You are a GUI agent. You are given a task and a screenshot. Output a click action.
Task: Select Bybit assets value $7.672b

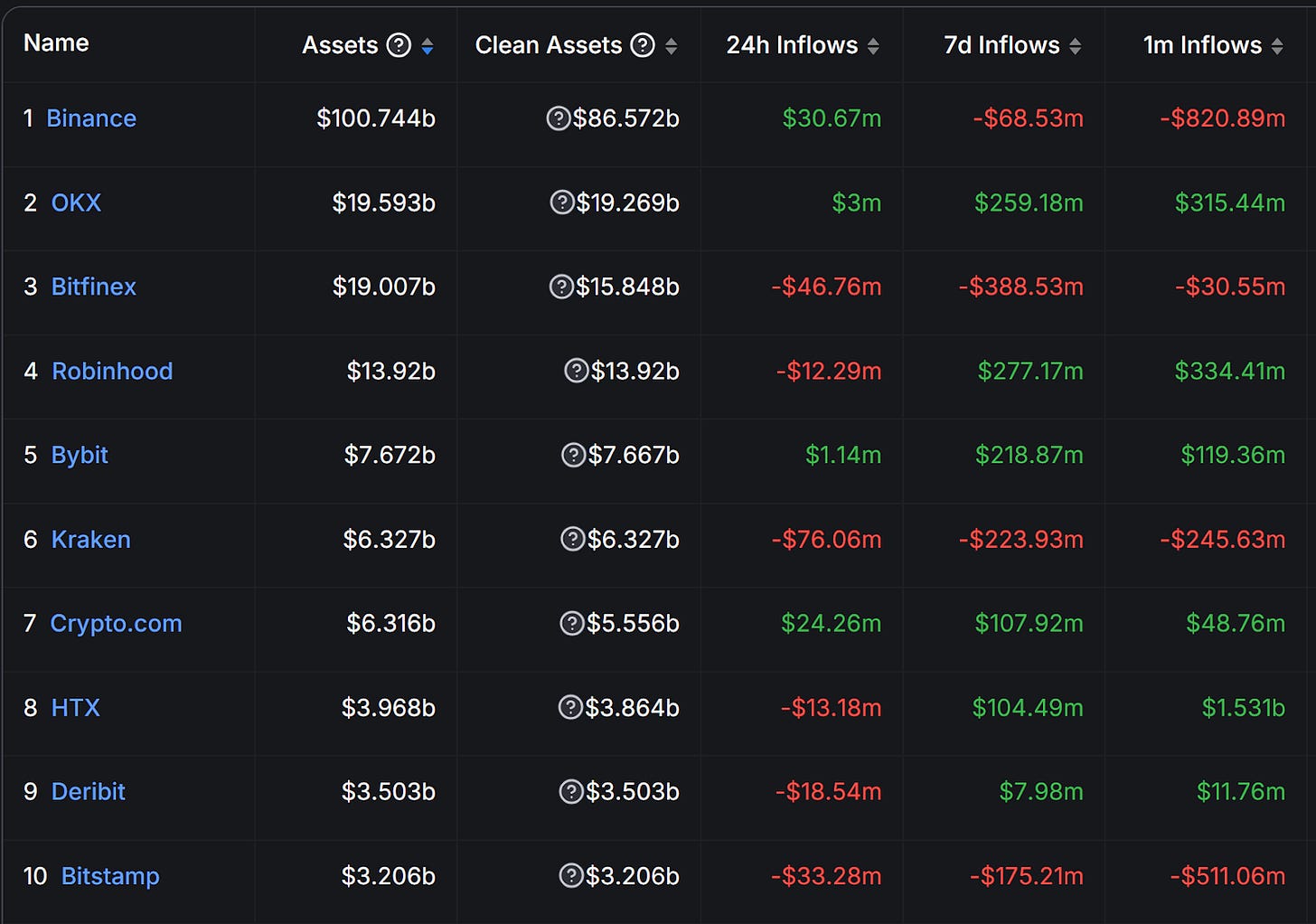click(390, 455)
